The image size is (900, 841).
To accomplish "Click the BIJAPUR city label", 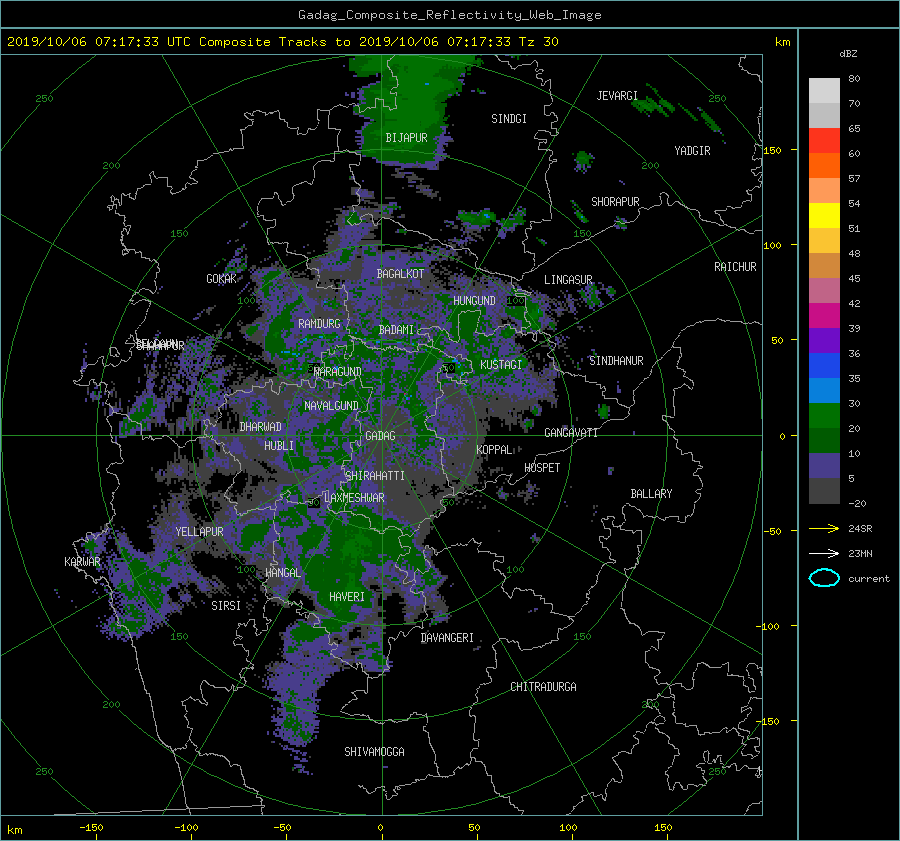I will (406, 138).
